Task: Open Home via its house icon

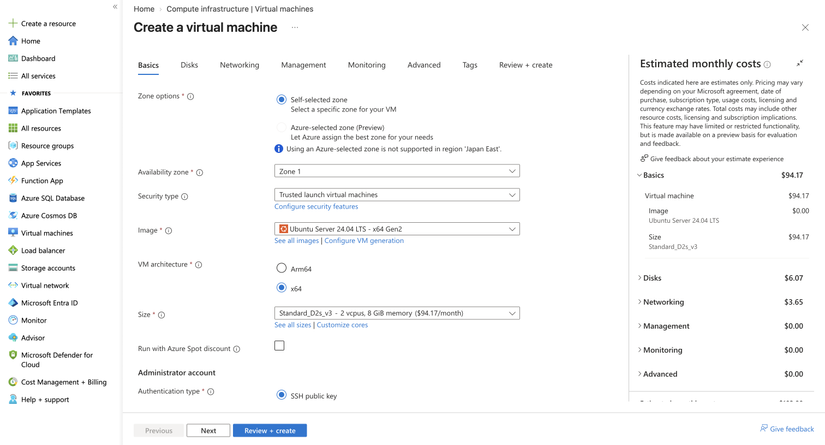Action: 13,41
